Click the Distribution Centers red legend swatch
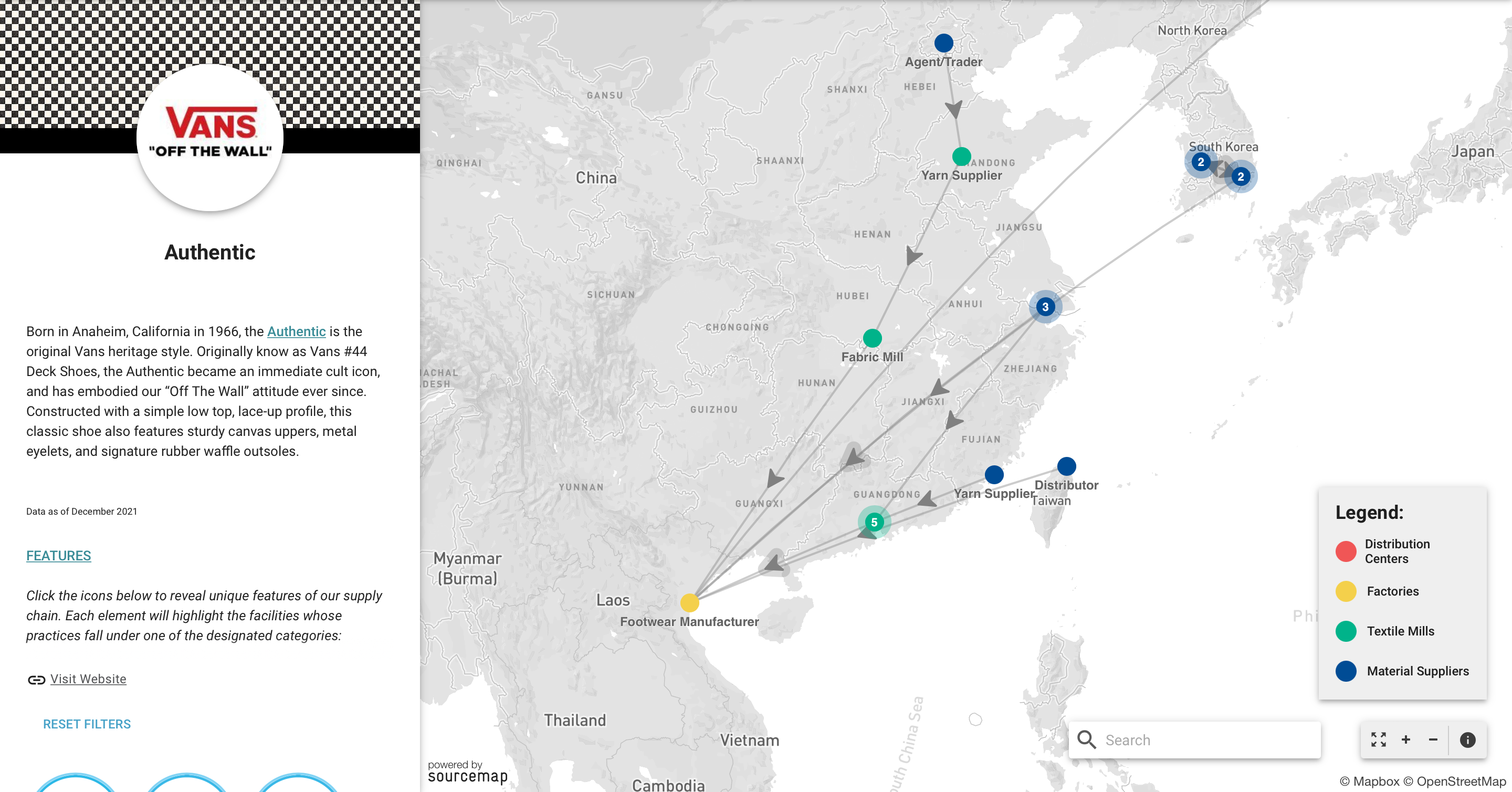Viewport: 1512px width, 792px height. pyautogui.click(x=1346, y=551)
